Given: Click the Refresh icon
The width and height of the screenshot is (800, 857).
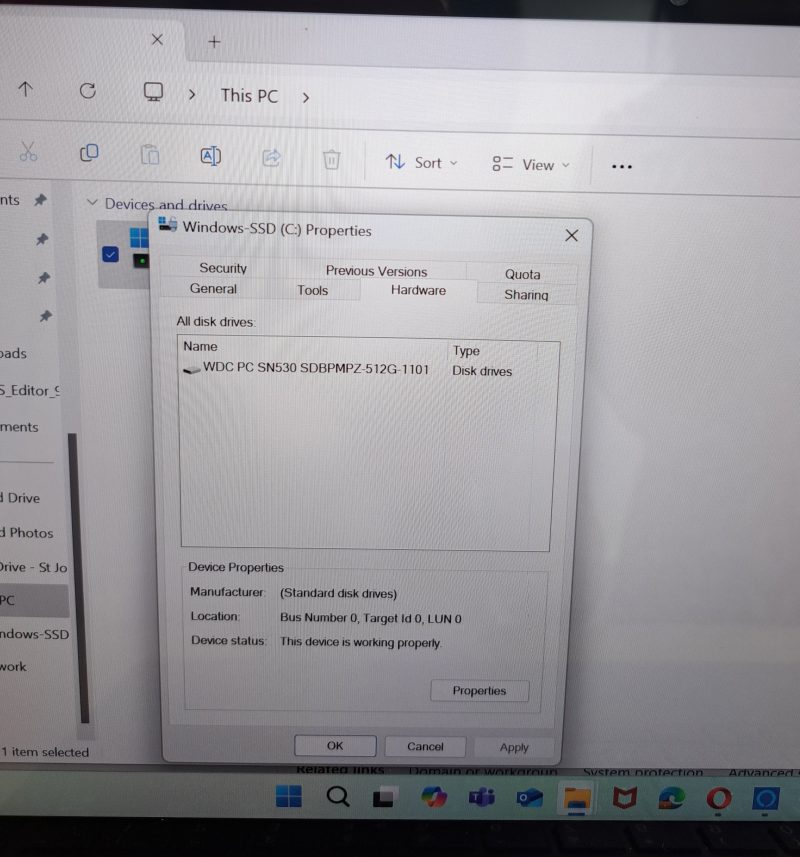Looking at the screenshot, I should click(87, 91).
